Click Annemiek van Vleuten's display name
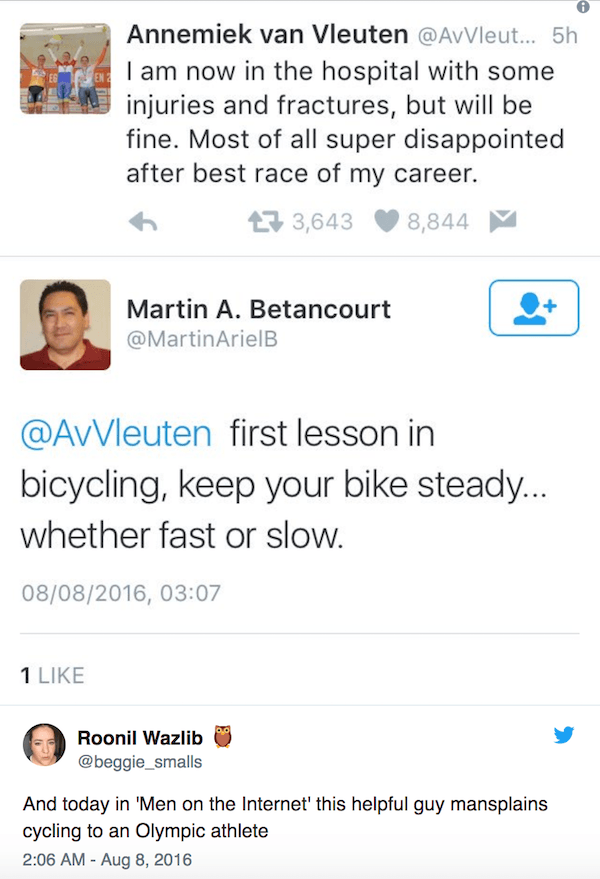The height and width of the screenshot is (879, 600). point(265,35)
